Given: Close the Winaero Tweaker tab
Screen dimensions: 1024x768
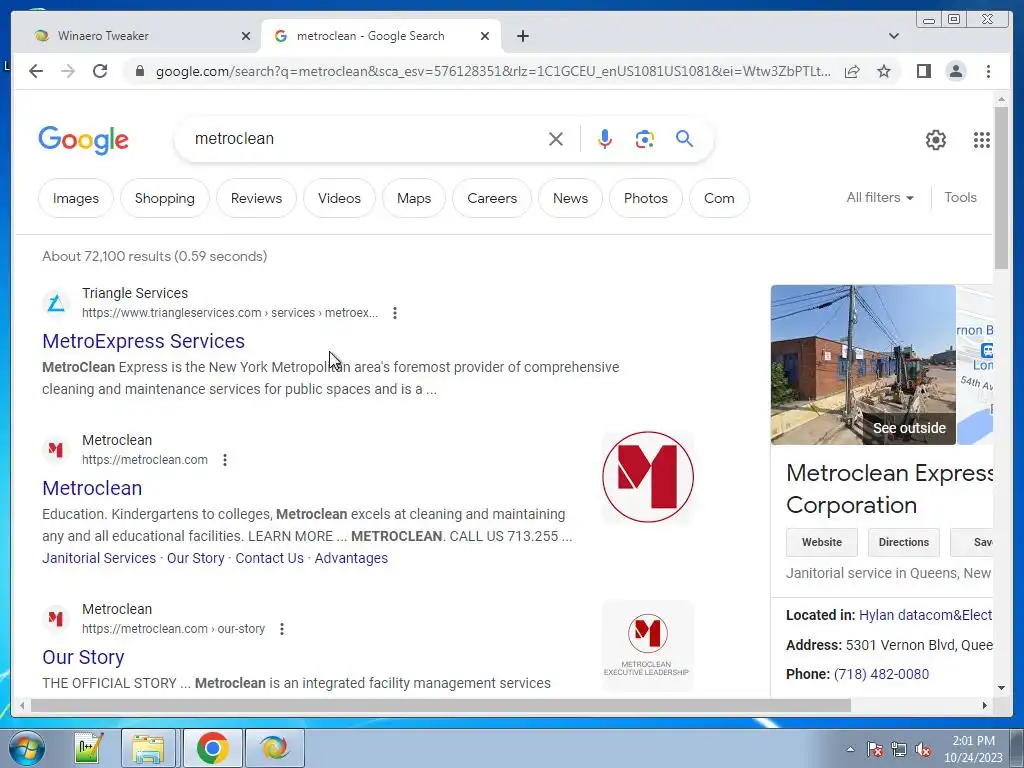Looking at the screenshot, I should [246, 36].
